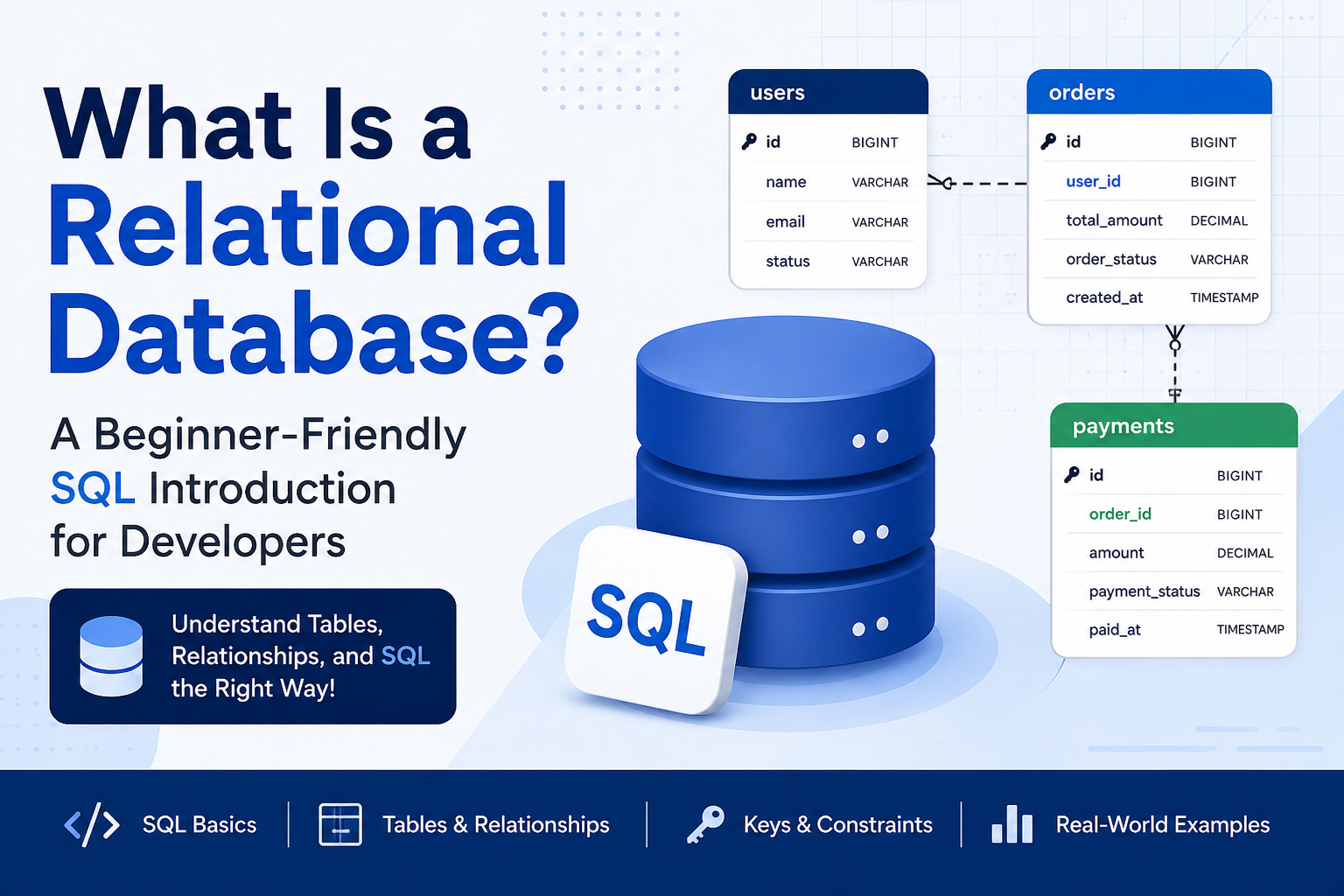
Task: Click the name column in users table
Action: pyautogui.click(x=786, y=182)
